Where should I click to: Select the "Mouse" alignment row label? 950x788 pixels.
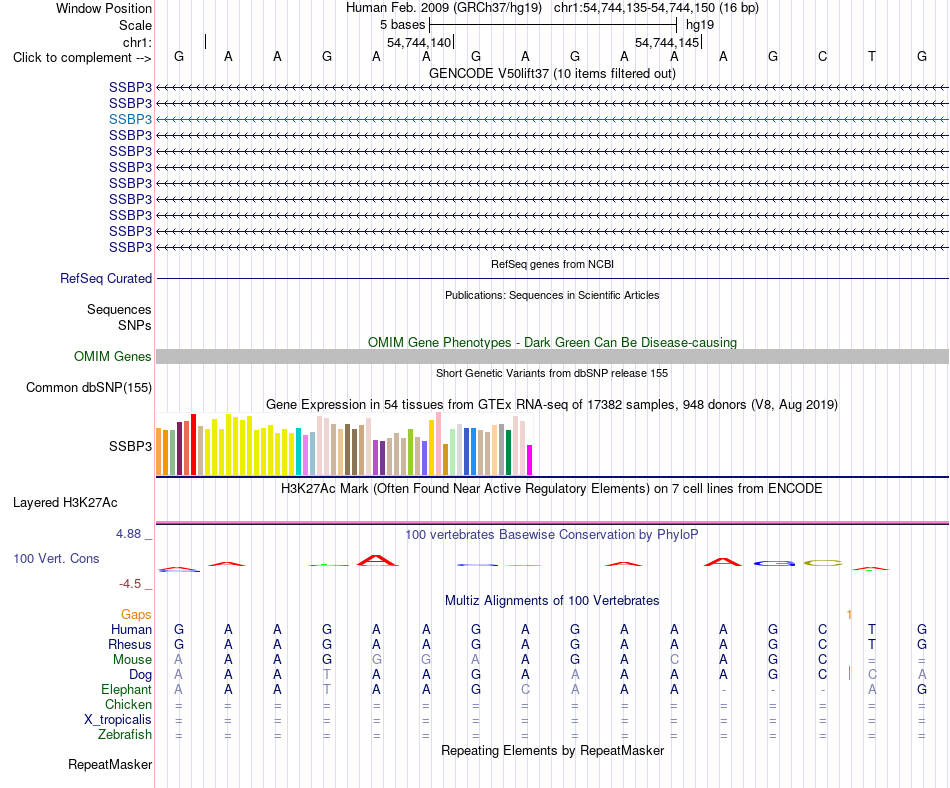[132, 660]
